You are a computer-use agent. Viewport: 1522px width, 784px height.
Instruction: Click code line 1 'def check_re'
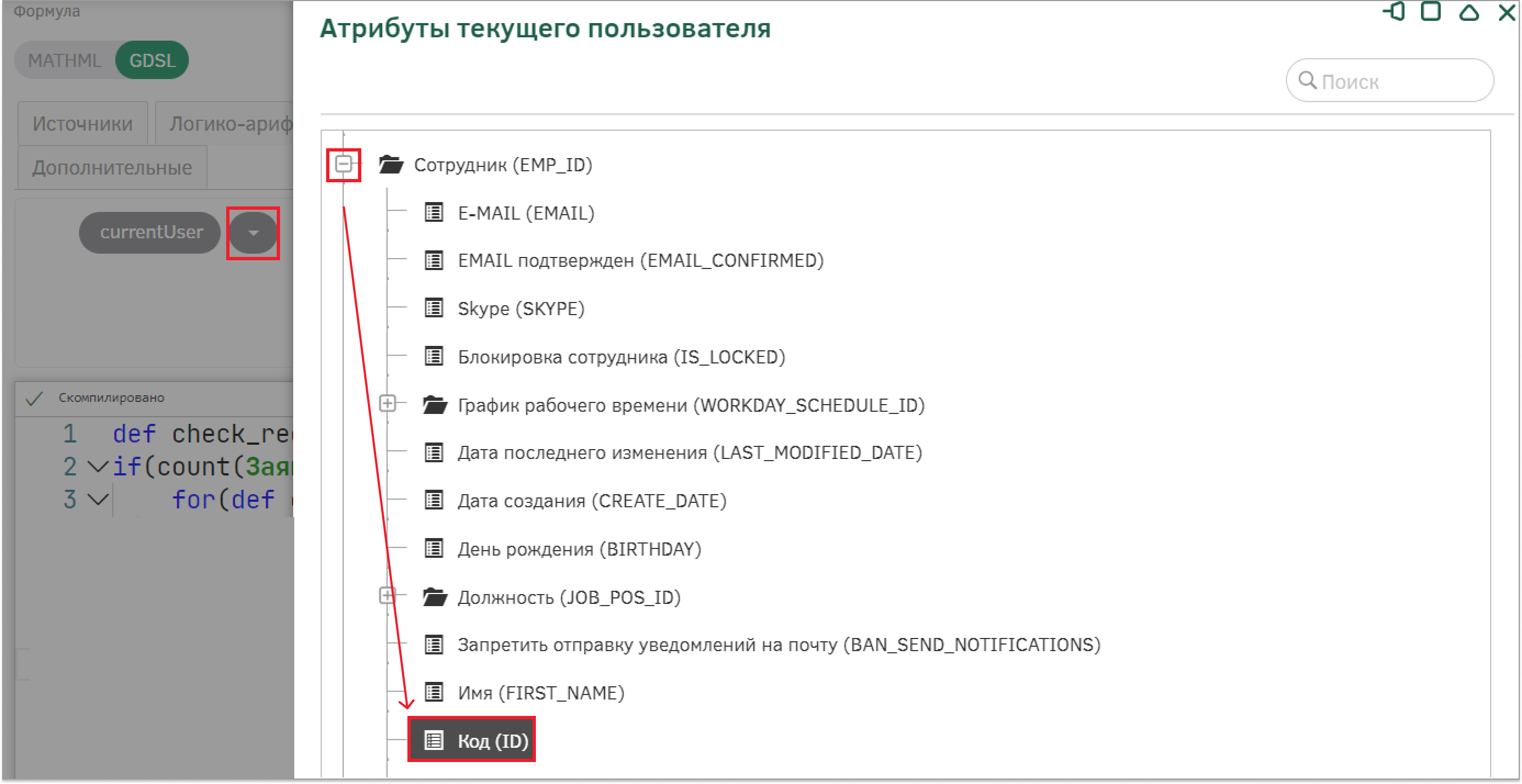click(203, 434)
